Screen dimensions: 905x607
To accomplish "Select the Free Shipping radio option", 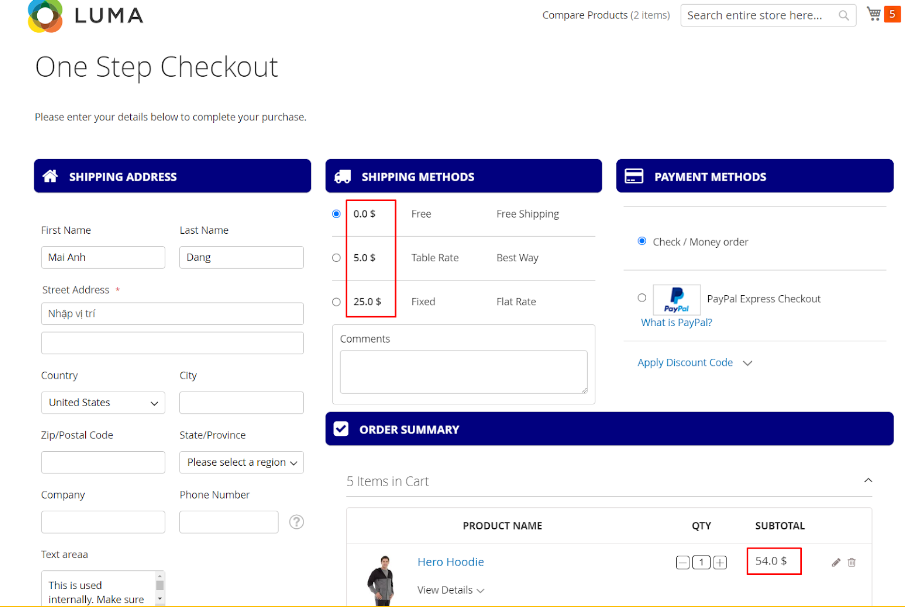I will click(x=336, y=214).
